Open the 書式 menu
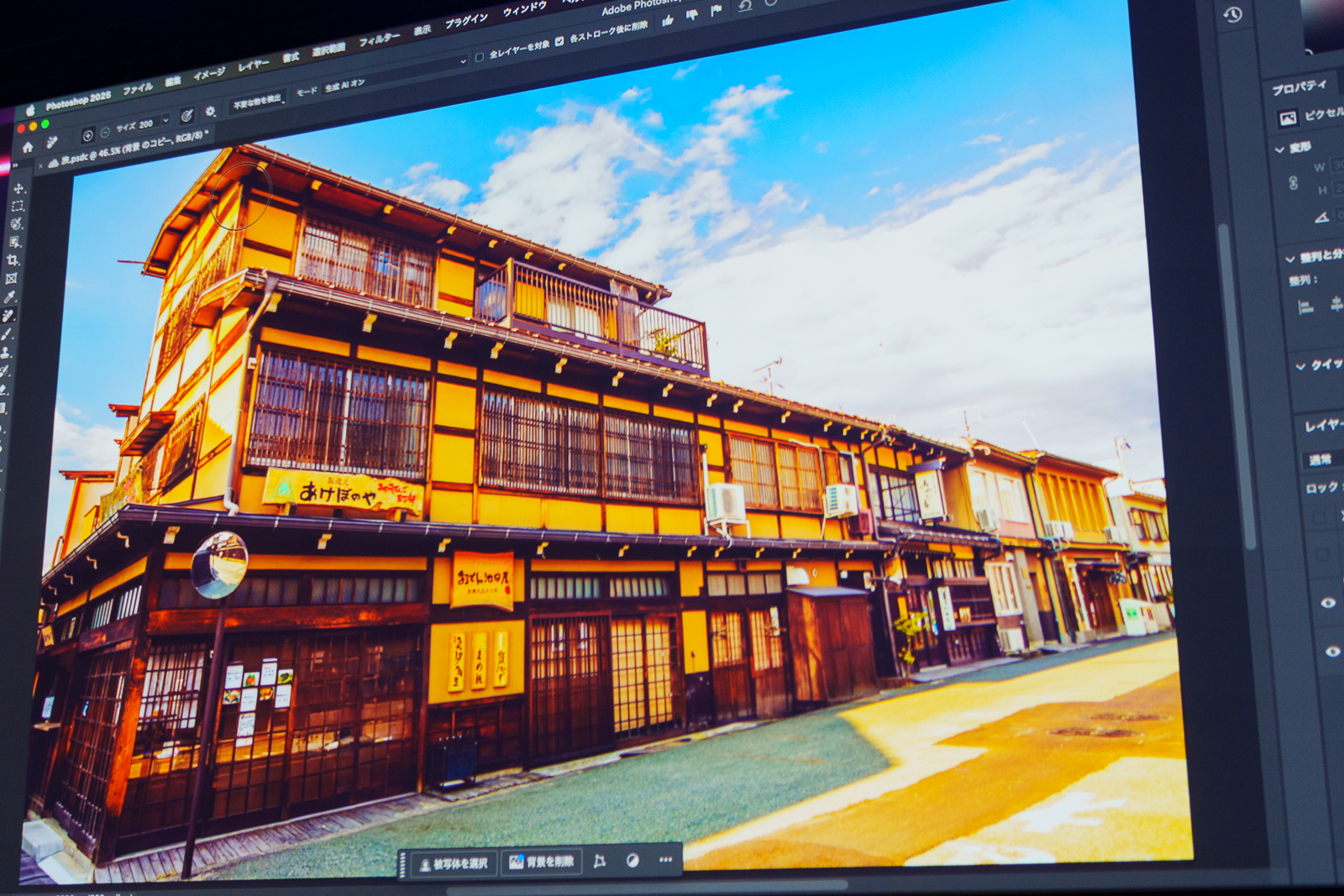This screenshot has height=896, width=1344. [x=291, y=58]
